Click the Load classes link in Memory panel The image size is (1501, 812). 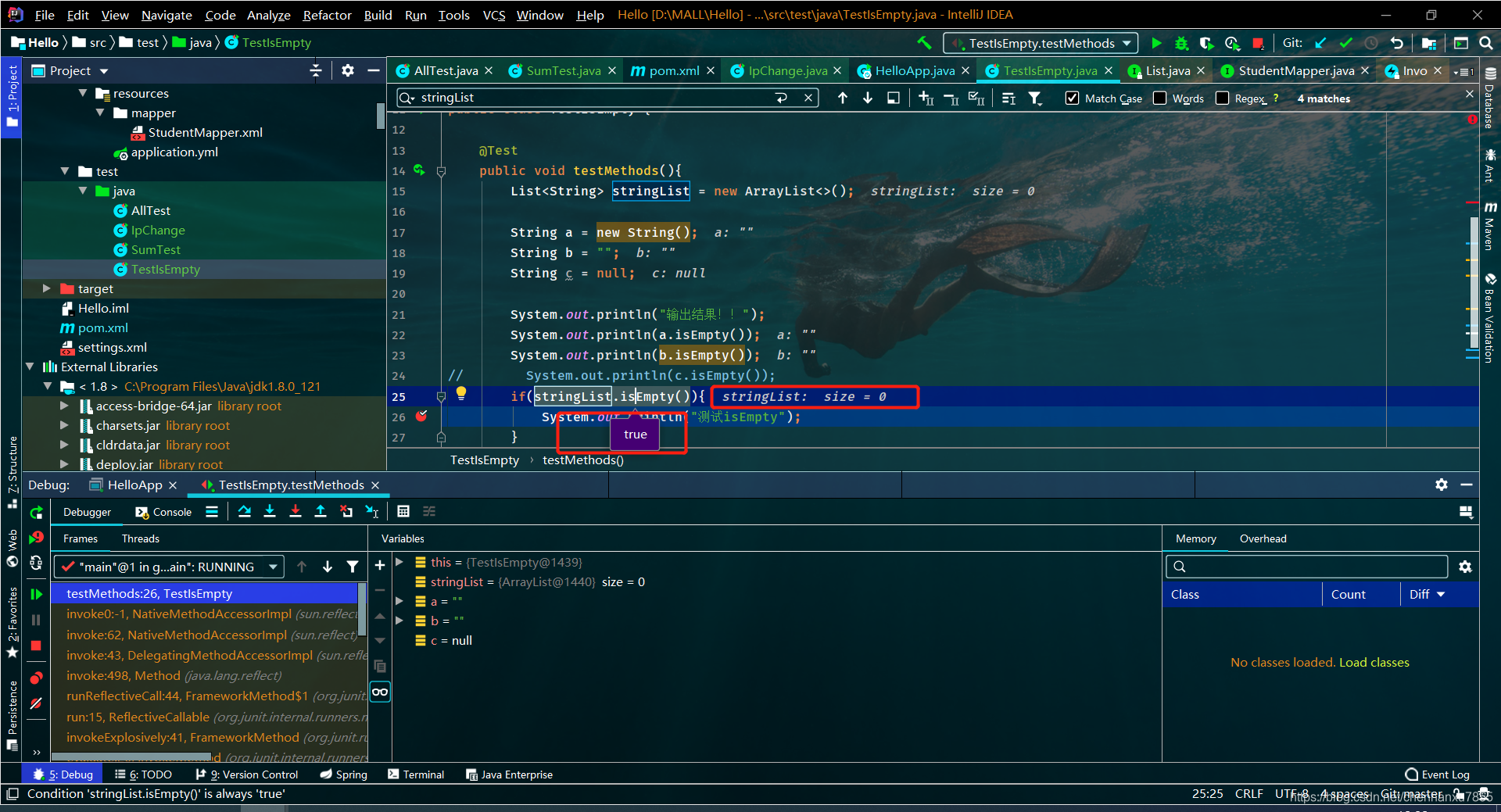(1373, 662)
